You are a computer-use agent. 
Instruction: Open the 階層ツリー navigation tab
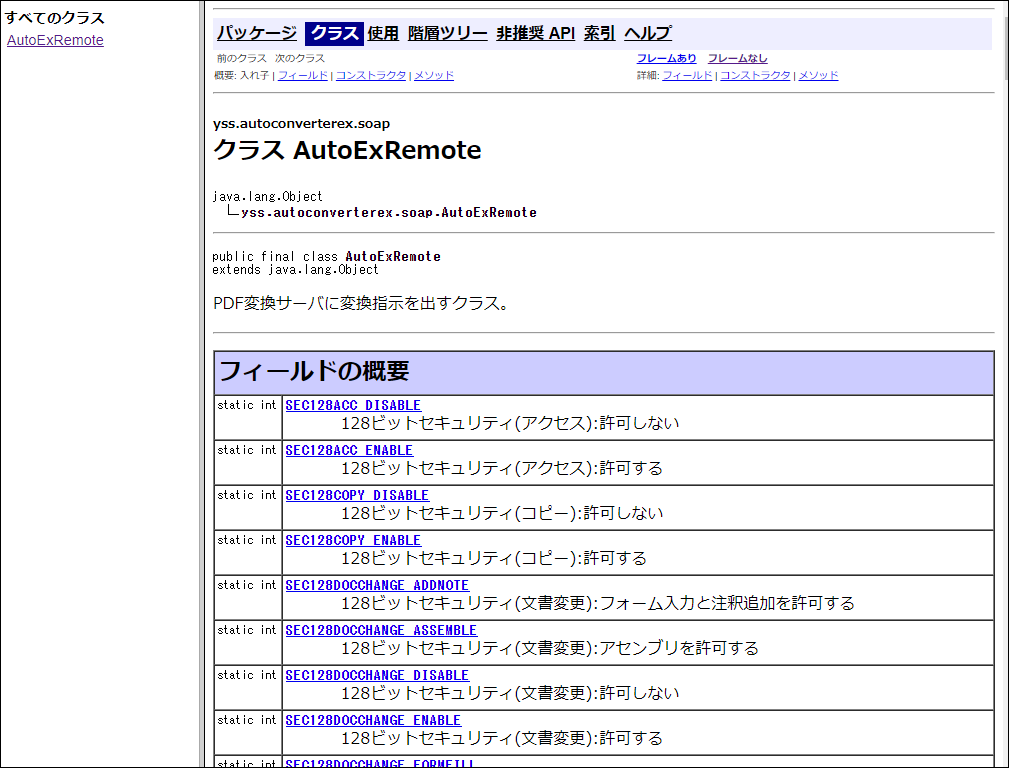pyautogui.click(x=448, y=34)
